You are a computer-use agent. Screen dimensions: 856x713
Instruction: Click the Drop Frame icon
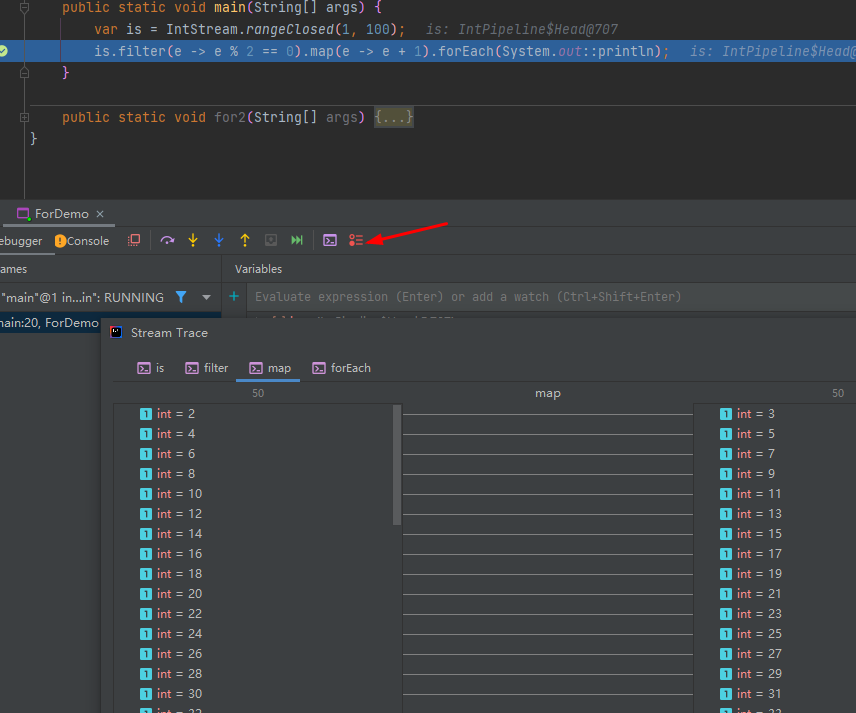click(x=271, y=240)
